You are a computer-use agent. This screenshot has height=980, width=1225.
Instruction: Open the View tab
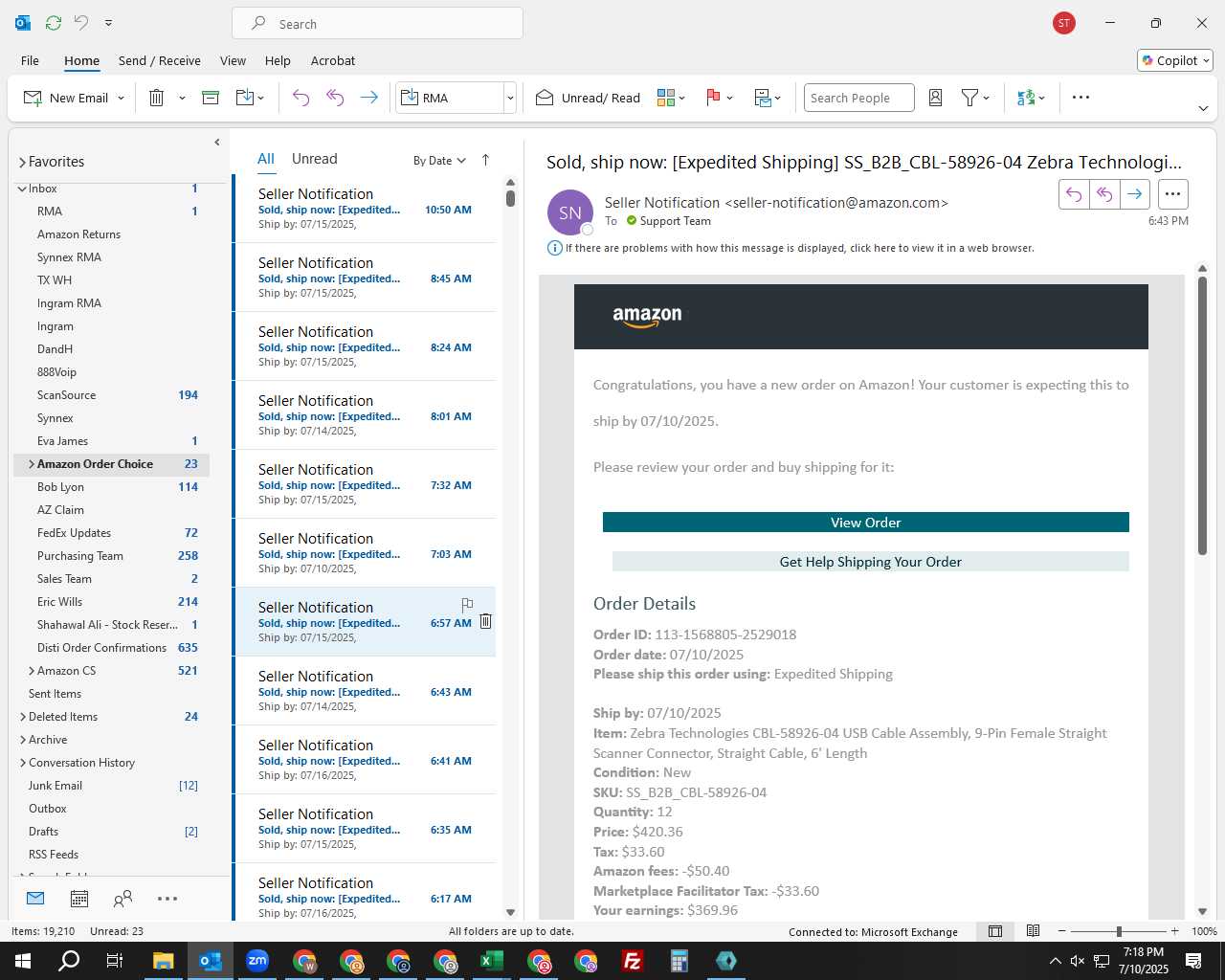click(x=233, y=60)
